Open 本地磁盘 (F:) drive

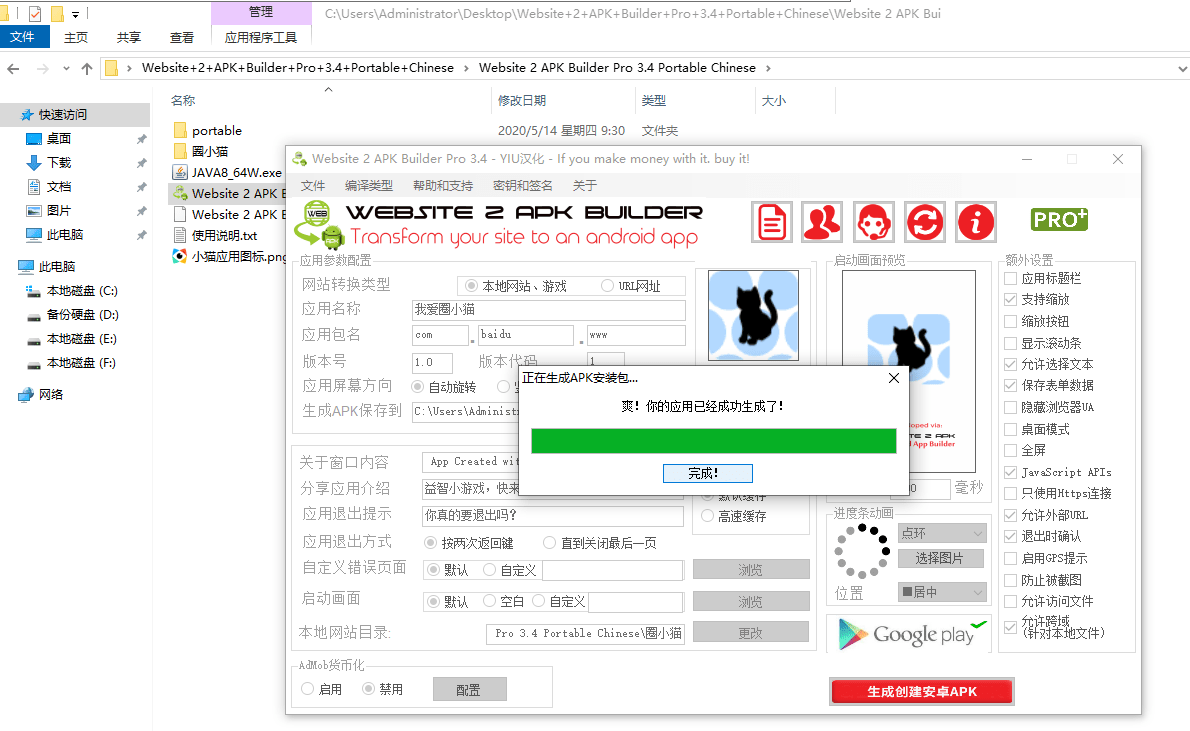82,363
